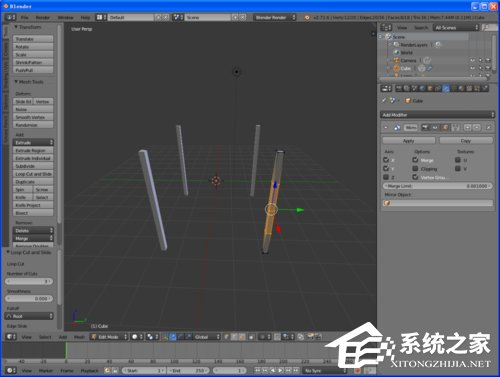Open the Add Modifier dropdown
This screenshot has width=500, height=377.
click(437, 115)
